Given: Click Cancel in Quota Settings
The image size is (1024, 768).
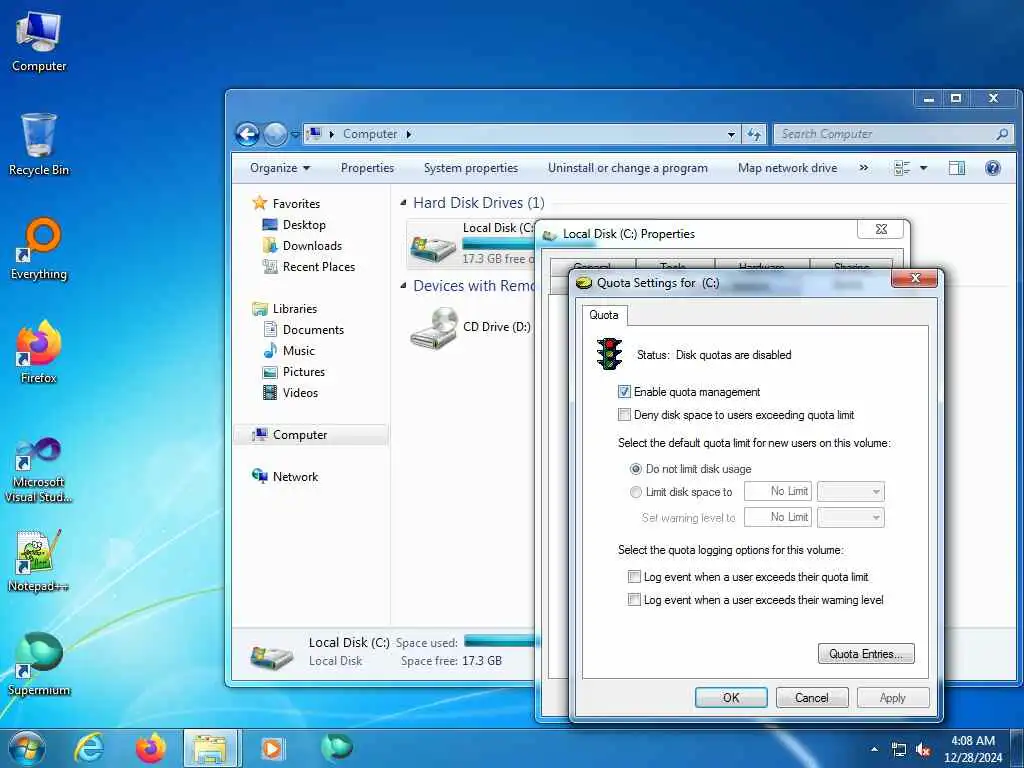Looking at the screenshot, I should tap(812, 697).
